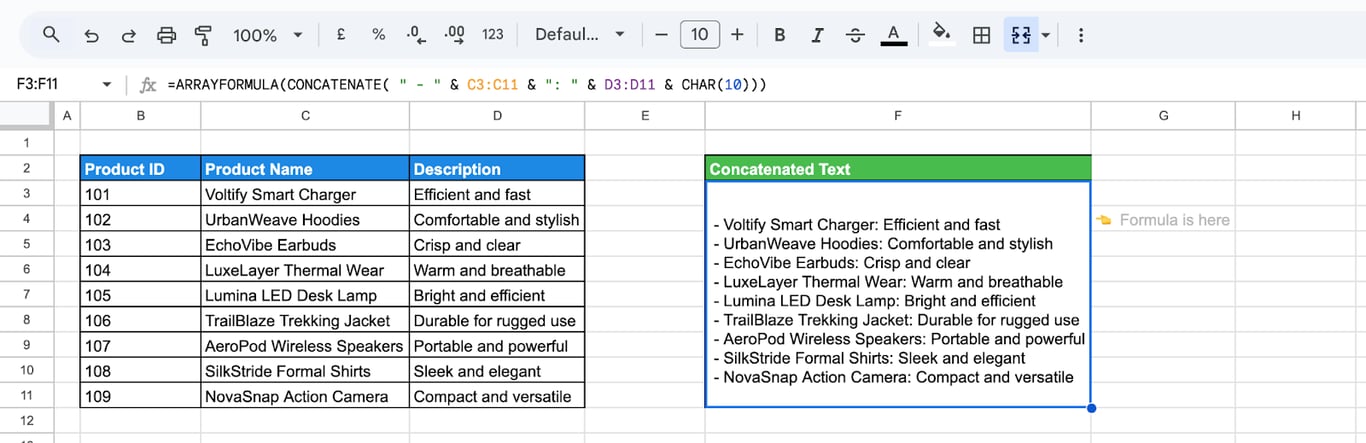1366x443 pixels.
Task: Click the Product Name header cell
Action: 305,169
